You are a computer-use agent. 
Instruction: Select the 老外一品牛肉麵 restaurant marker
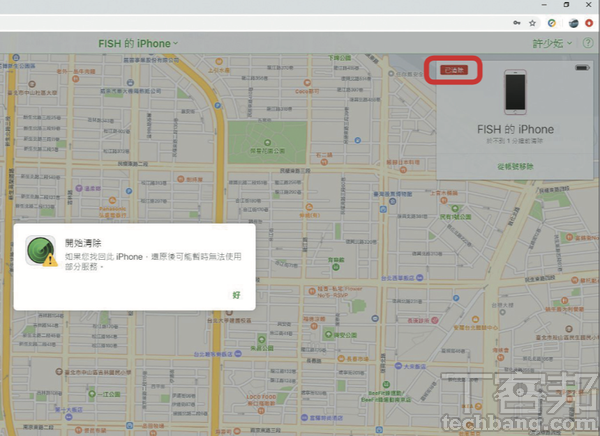tap(76, 79)
